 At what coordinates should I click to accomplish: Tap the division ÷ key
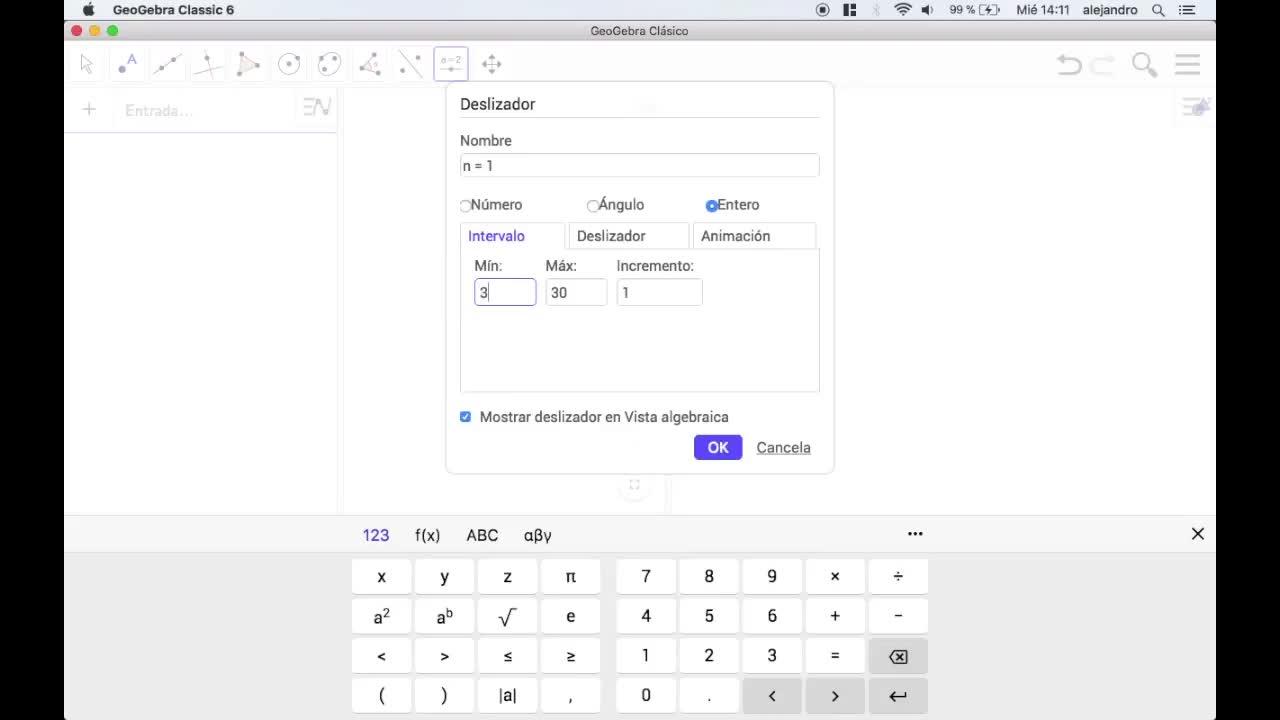[898, 576]
